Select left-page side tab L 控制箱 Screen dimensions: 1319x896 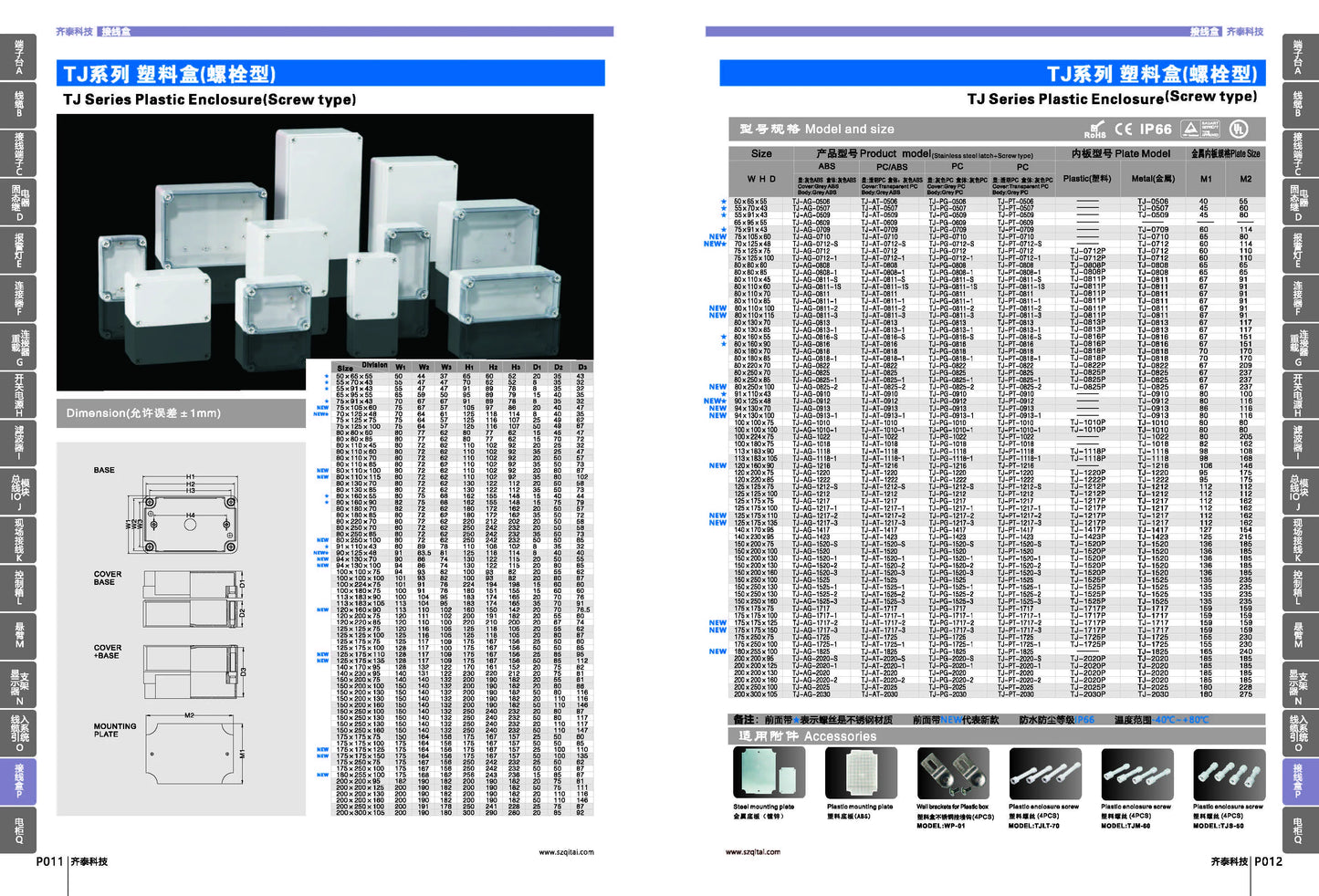18,589
